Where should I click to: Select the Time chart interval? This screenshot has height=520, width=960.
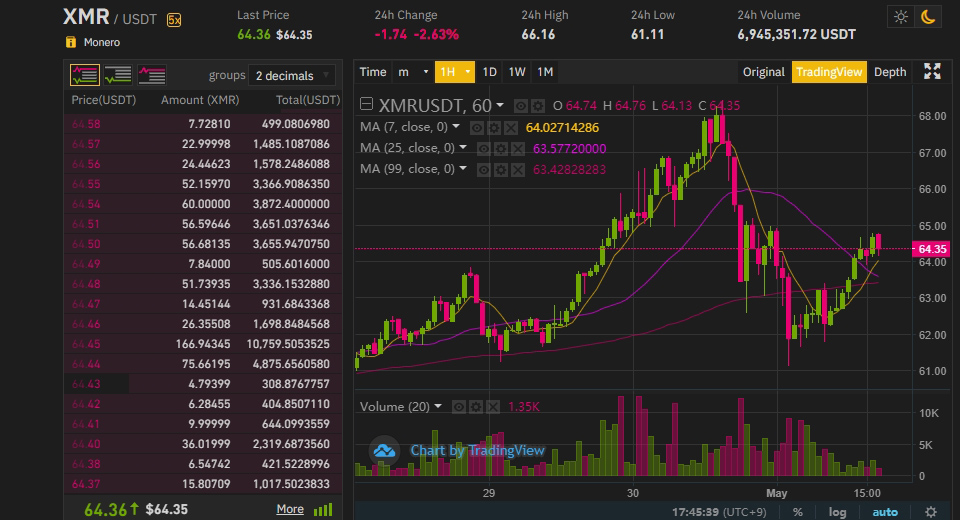pos(373,72)
